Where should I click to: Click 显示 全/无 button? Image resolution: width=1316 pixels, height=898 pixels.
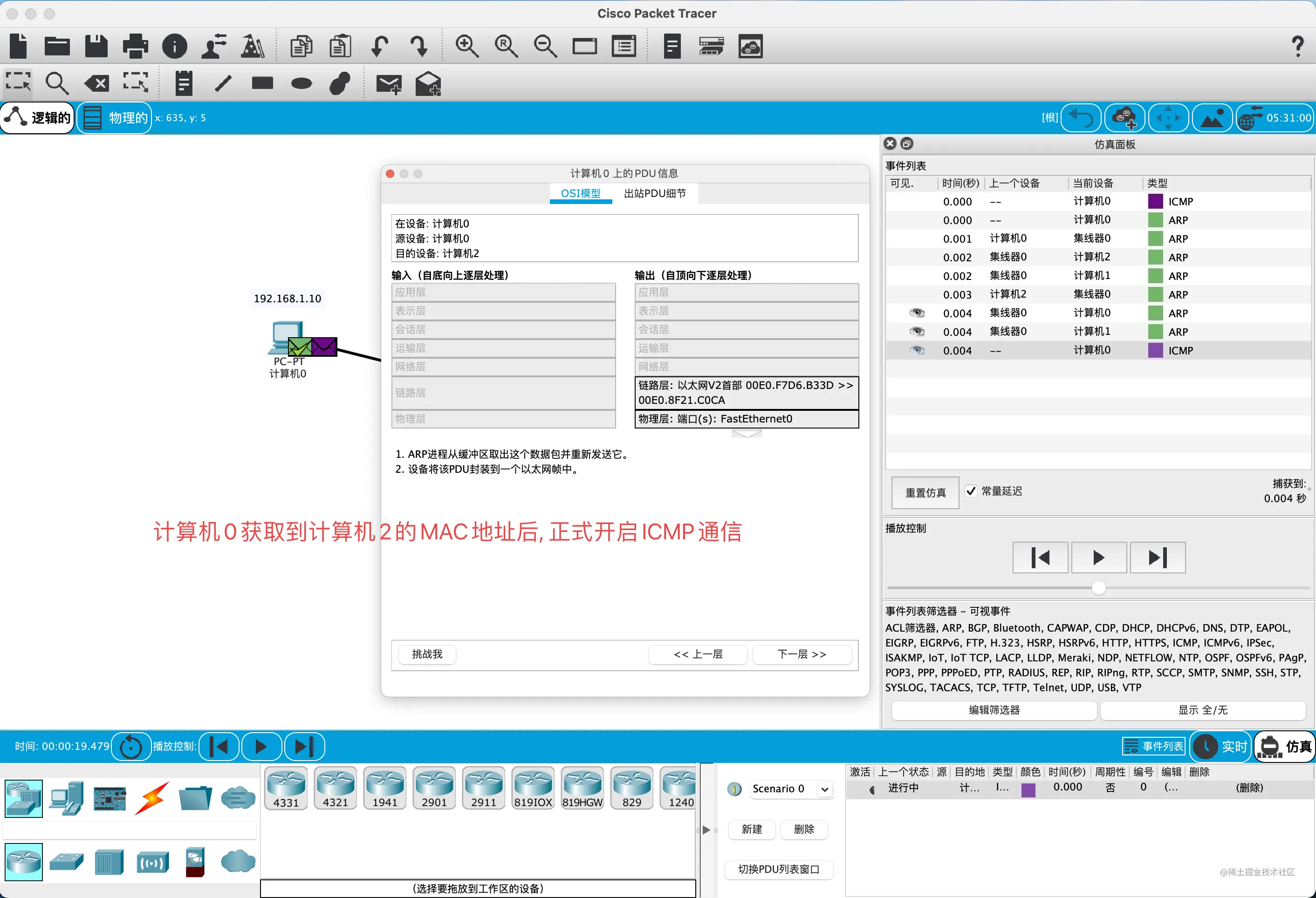tap(1203, 710)
